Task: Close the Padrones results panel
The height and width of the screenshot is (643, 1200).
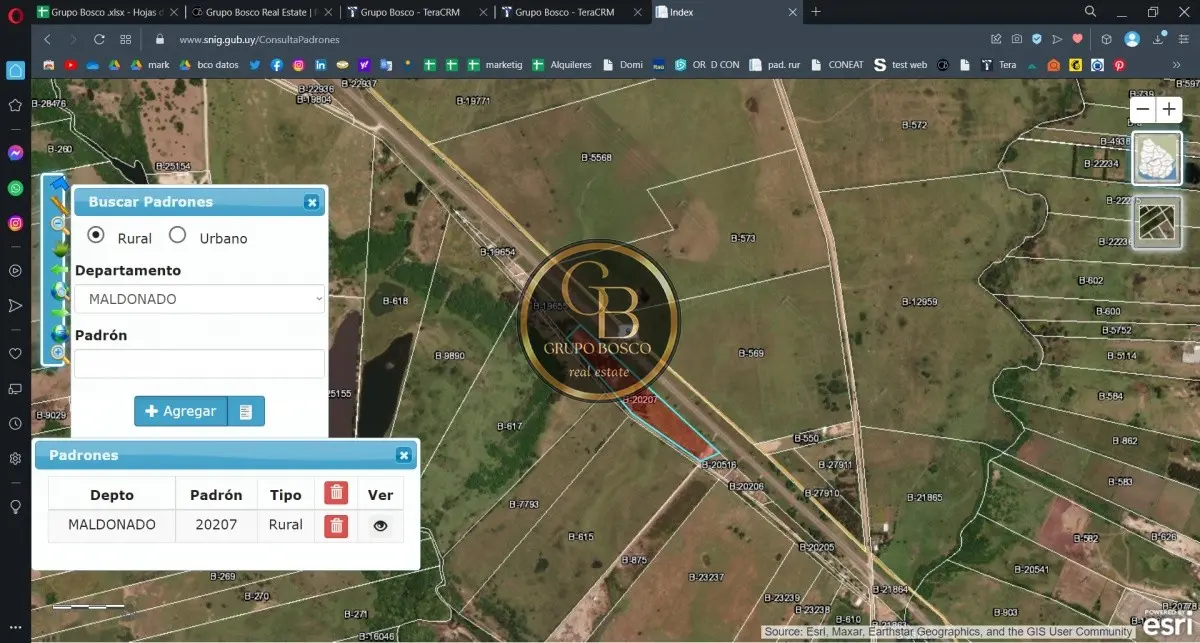Action: click(403, 455)
